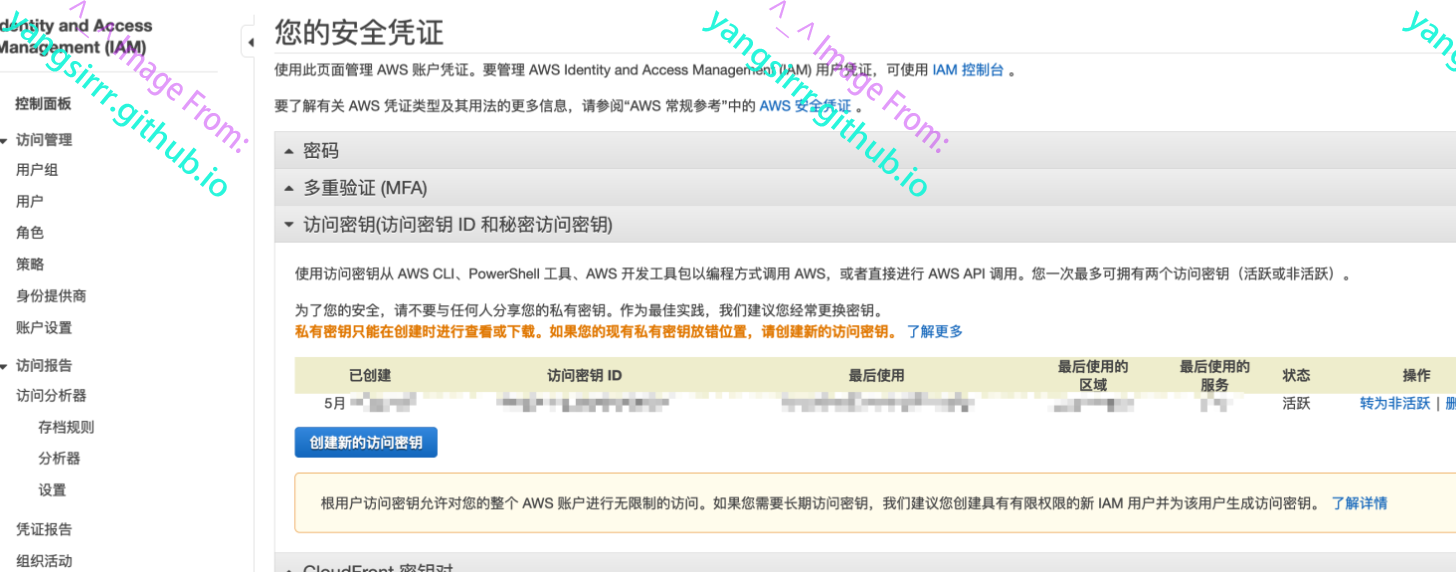Click the 已创建 column header
1456x572 pixels.
coord(370,375)
